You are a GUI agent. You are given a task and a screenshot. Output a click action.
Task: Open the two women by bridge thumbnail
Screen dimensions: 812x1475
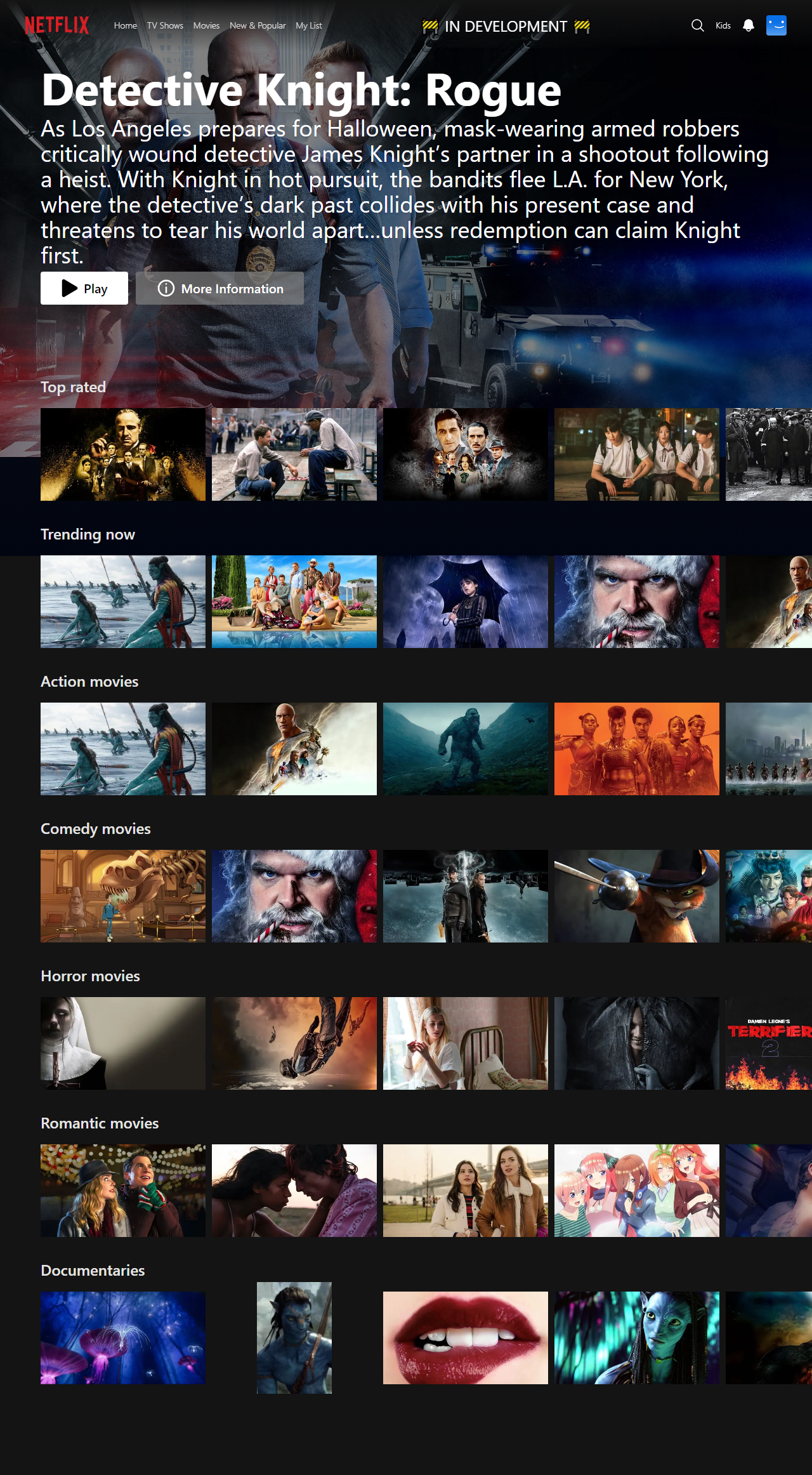pyautogui.click(x=466, y=1191)
